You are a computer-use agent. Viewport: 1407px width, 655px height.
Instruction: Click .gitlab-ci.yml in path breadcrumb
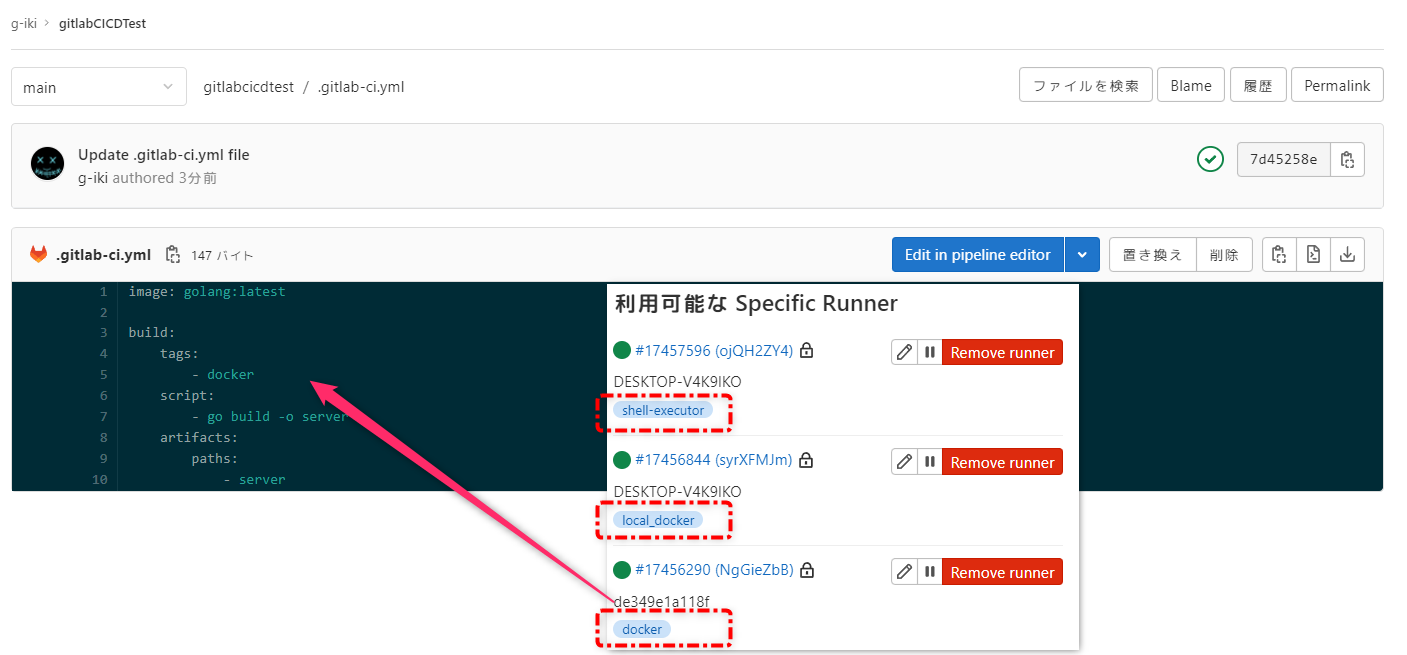click(361, 87)
